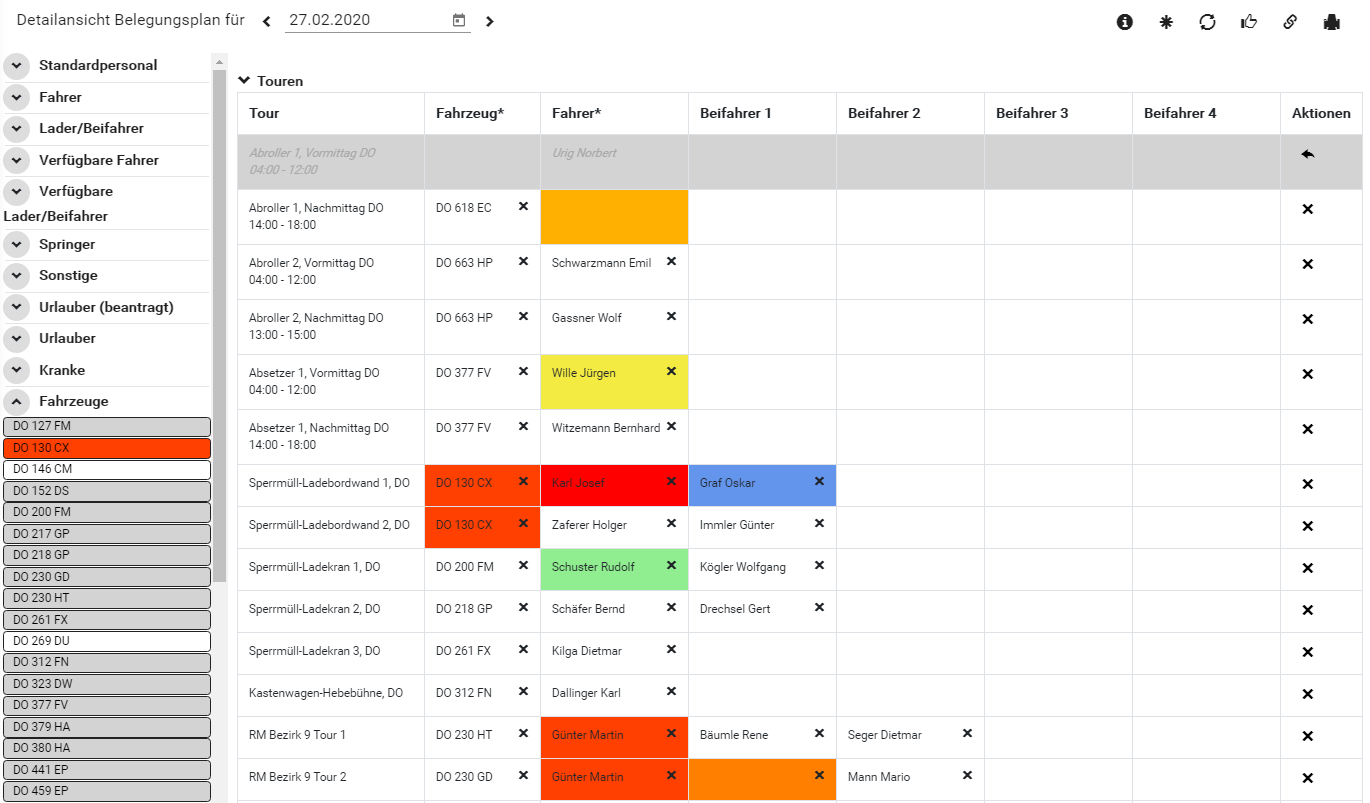Select vehicle DO 323 DW in sidebar

107,684
